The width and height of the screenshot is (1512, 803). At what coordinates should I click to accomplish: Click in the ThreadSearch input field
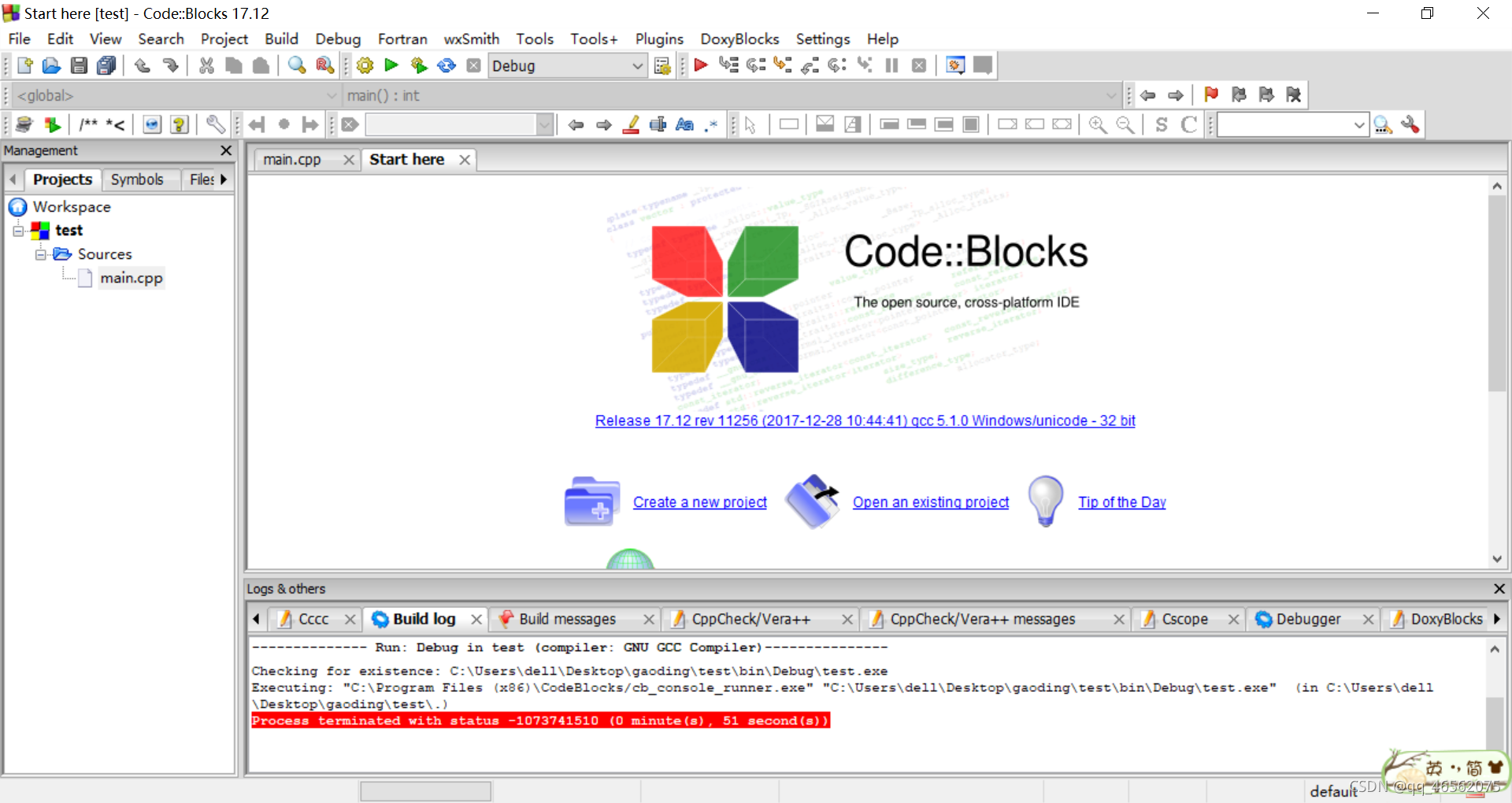pos(1285,124)
